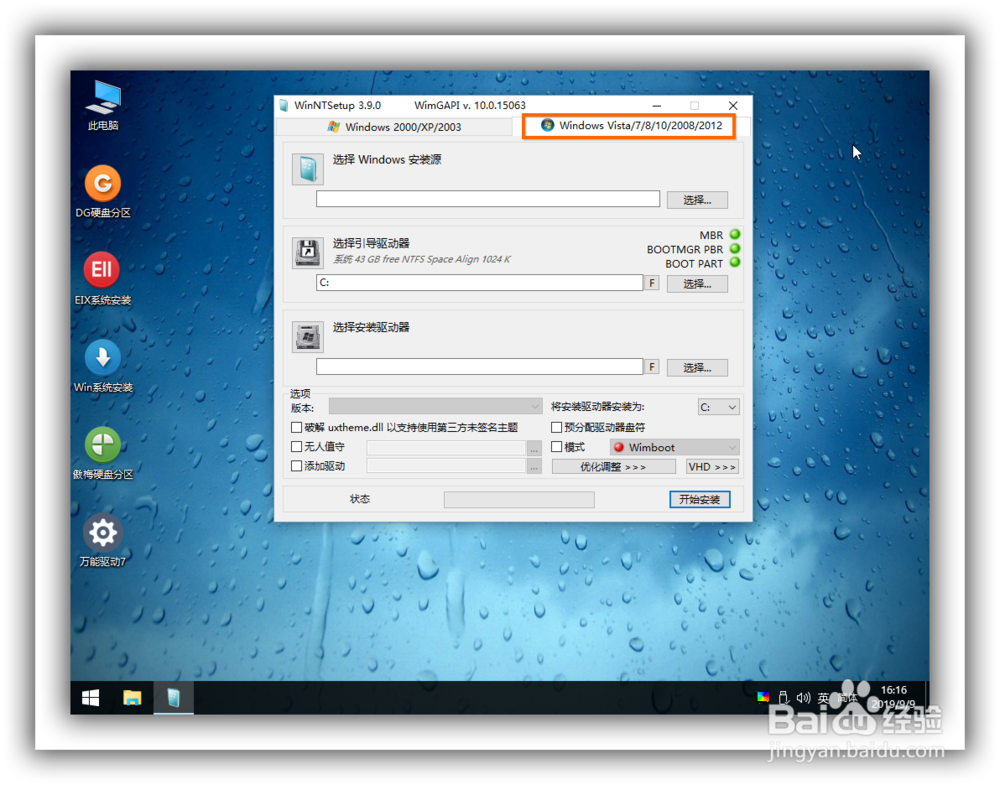
Task: Open the 版本 dropdown list
Action: click(435, 406)
